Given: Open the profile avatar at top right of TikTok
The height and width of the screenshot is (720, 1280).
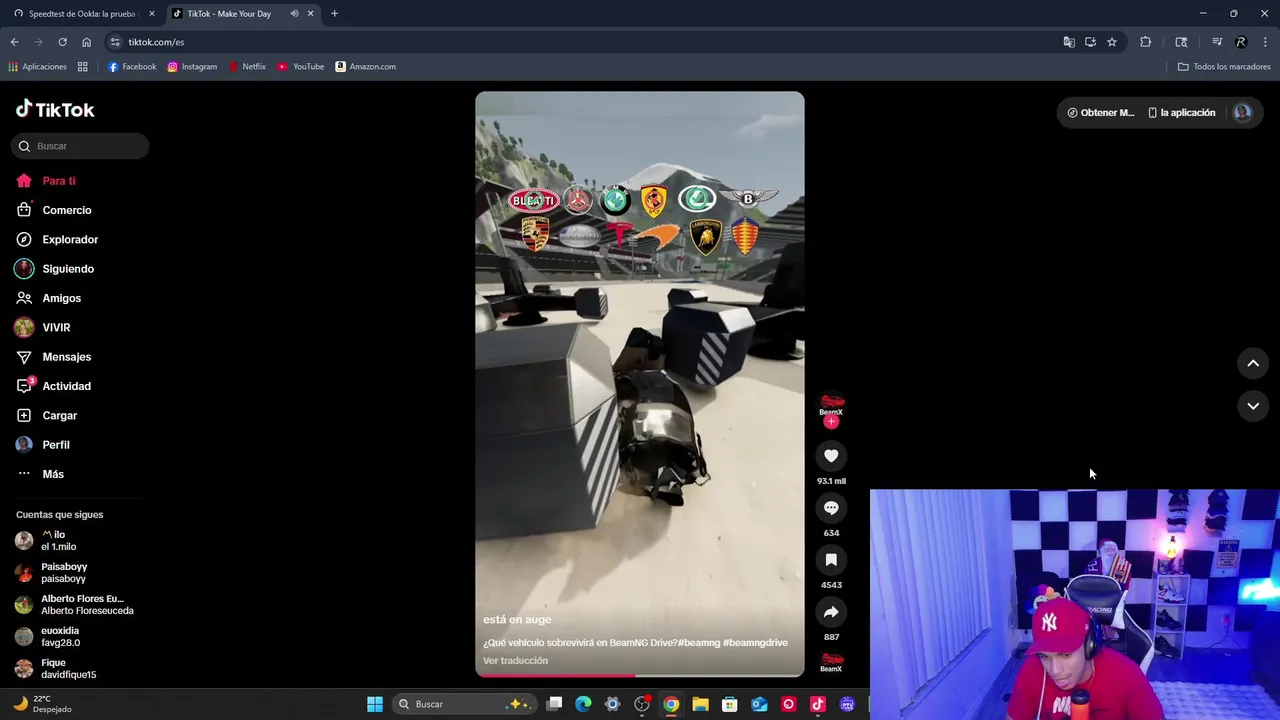Looking at the screenshot, I should [1242, 113].
